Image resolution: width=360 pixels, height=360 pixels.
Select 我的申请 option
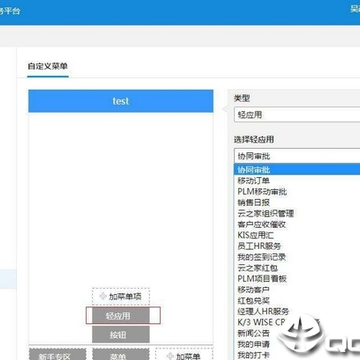(x=254, y=344)
